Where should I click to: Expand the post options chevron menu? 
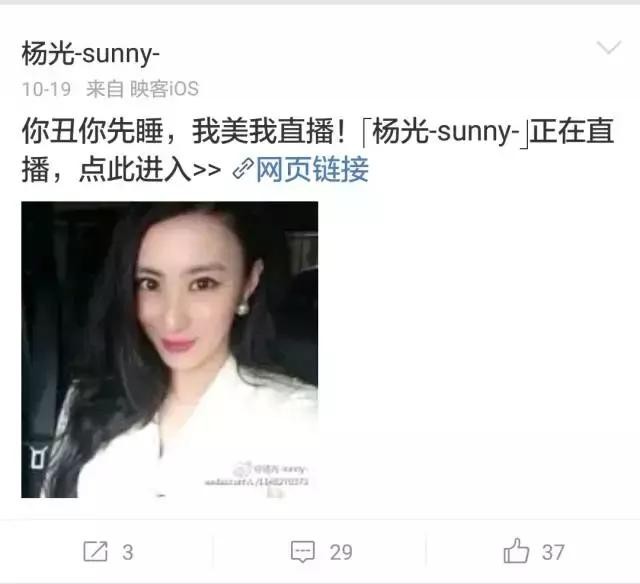point(609,47)
